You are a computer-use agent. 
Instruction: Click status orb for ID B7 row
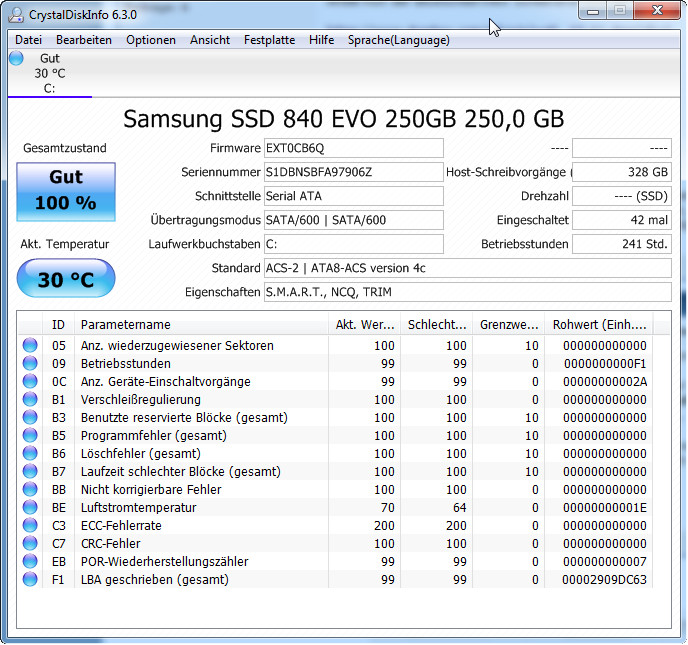pyautogui.click(x=30, y=471)
